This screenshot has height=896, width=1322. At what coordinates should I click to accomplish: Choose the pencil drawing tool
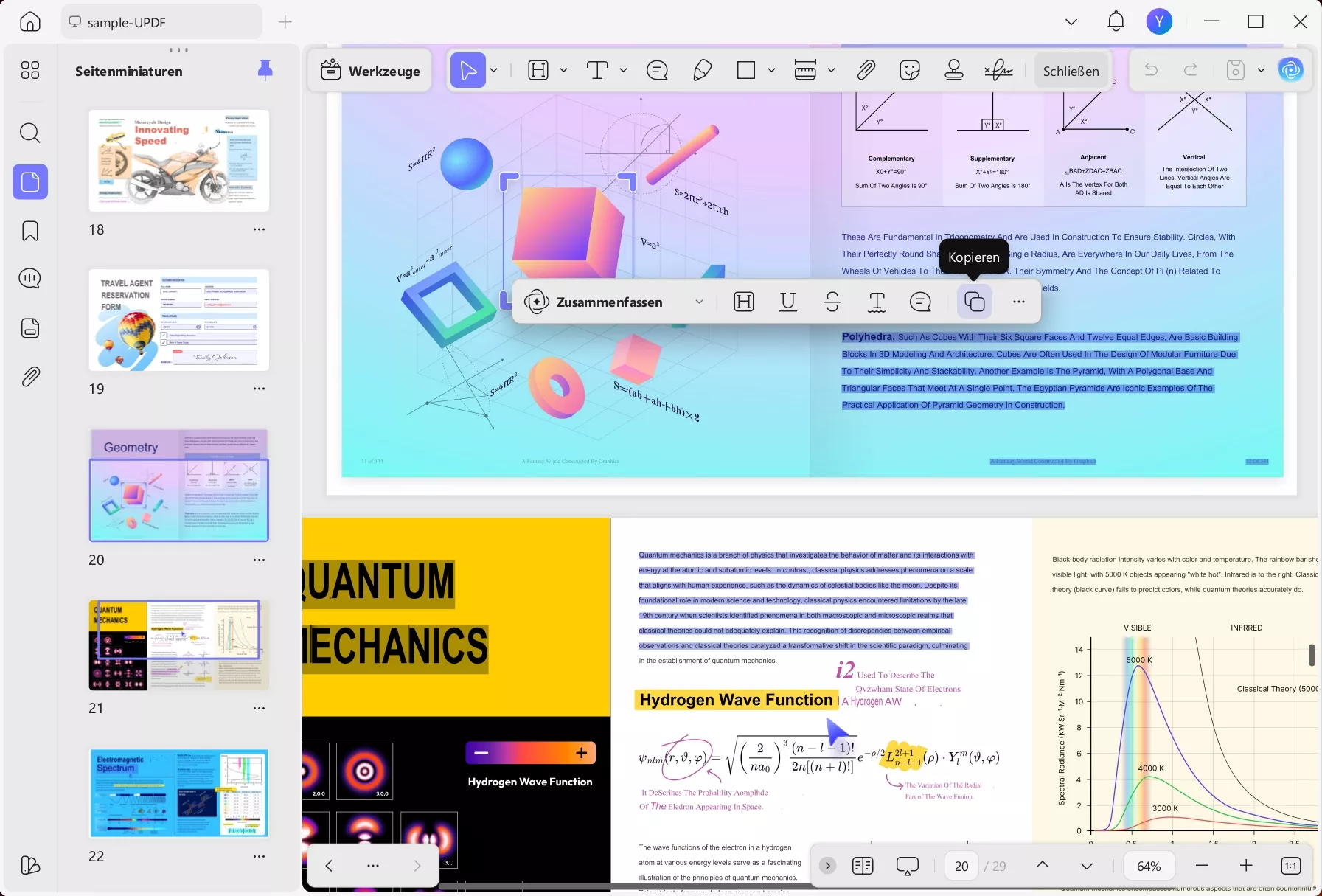point(703,71)
